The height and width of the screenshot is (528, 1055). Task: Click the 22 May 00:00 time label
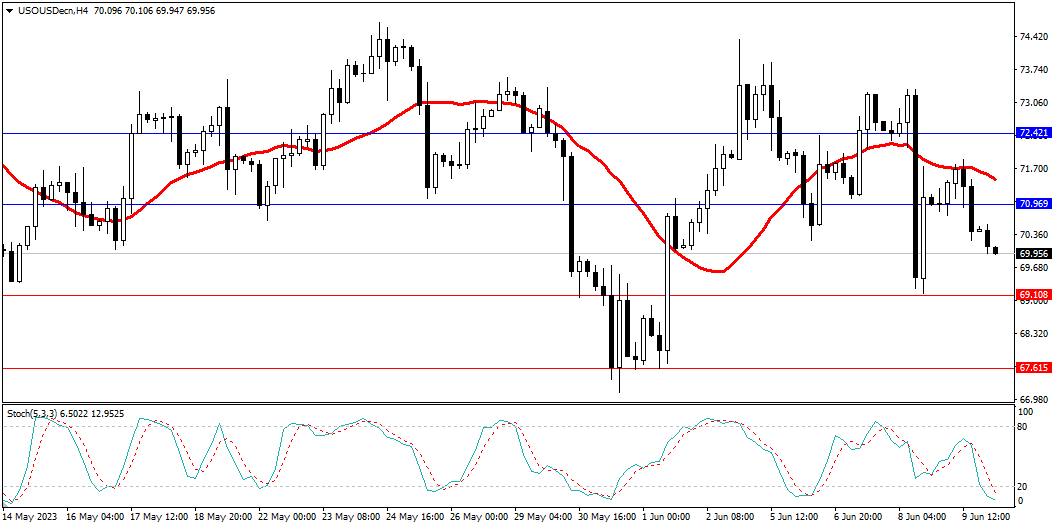(x=286, y=517)
